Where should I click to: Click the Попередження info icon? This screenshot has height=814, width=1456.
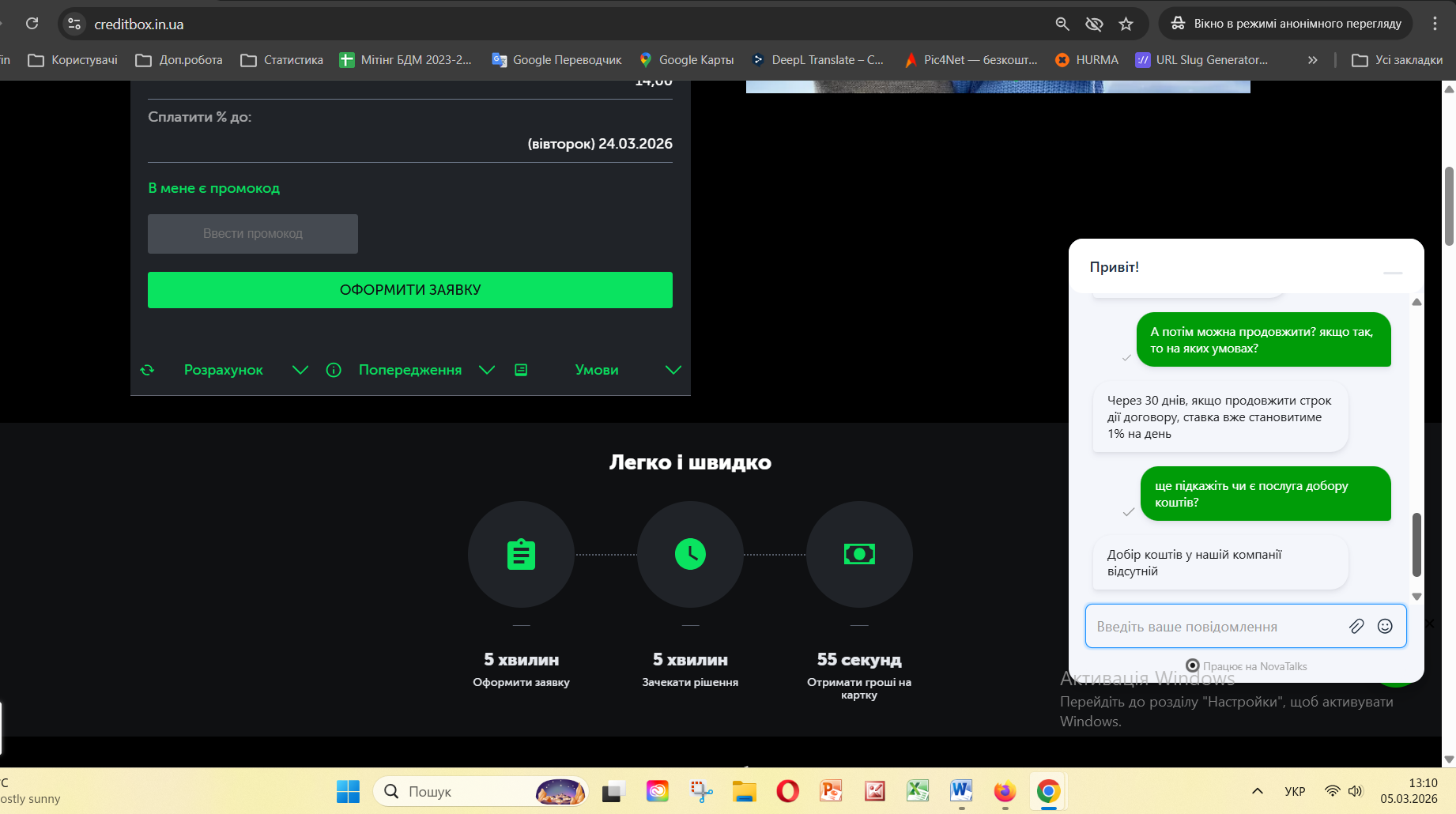tap(334, 370)
